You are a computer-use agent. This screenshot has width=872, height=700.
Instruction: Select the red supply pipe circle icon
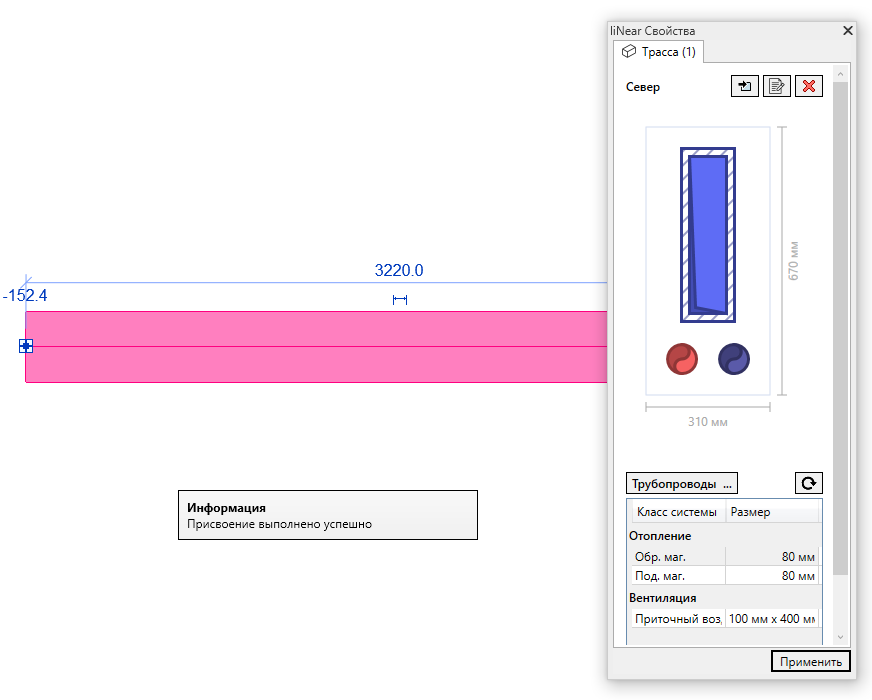point(682,359)
